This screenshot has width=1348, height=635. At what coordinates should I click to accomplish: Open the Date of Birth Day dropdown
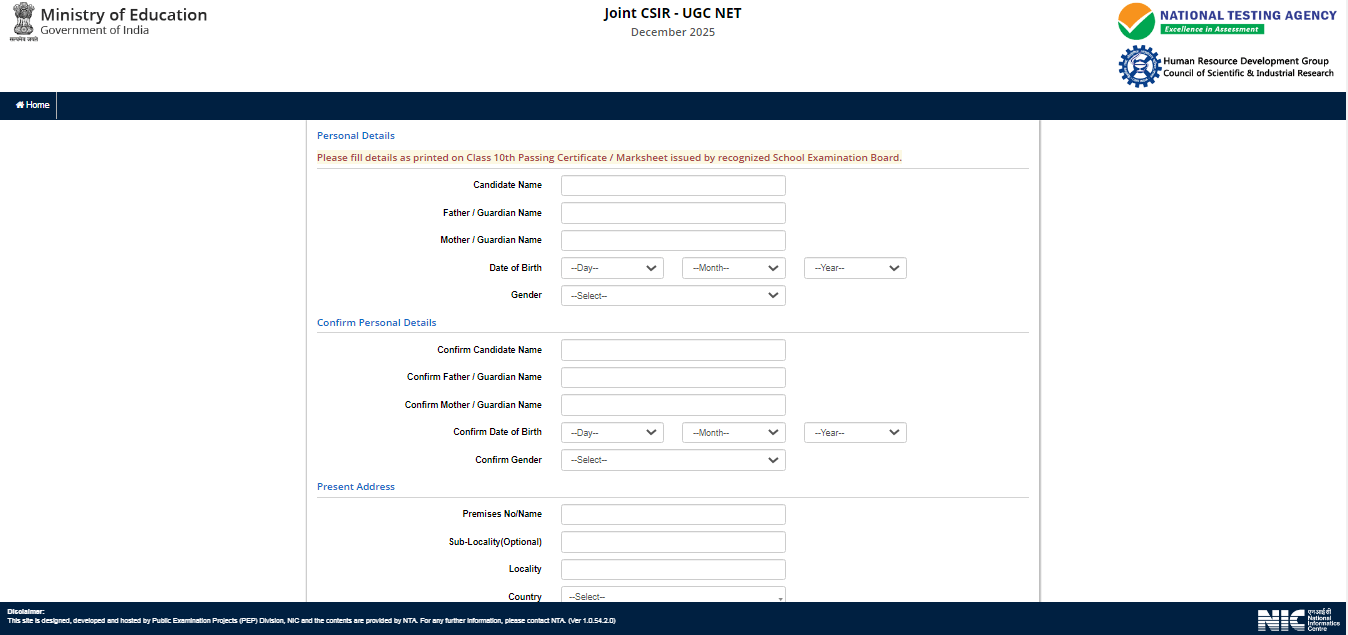[612, 268]
